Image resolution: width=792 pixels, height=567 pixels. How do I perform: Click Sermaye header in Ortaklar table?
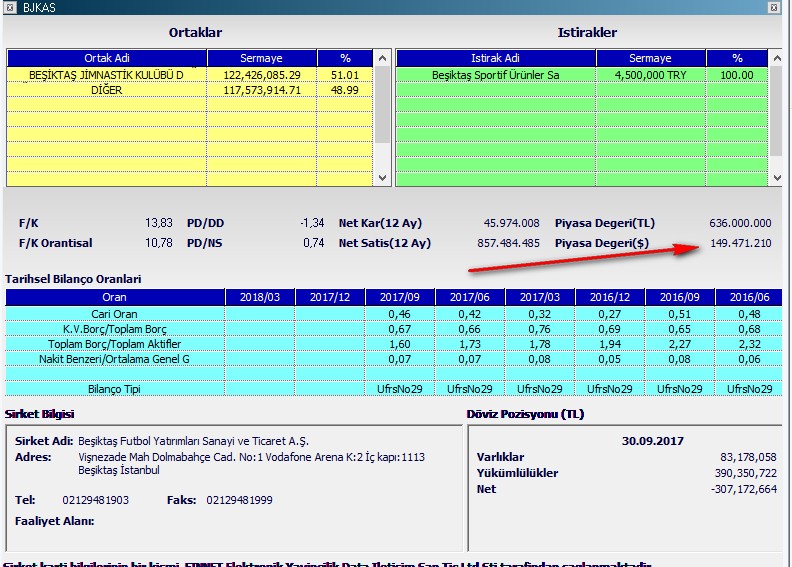(x=261, y=58)
